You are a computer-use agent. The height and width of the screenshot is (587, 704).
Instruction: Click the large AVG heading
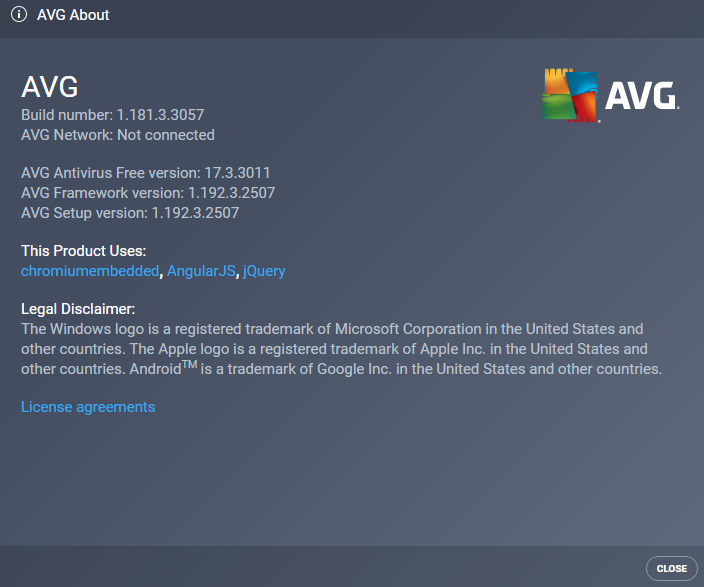[x=50, y=87]
